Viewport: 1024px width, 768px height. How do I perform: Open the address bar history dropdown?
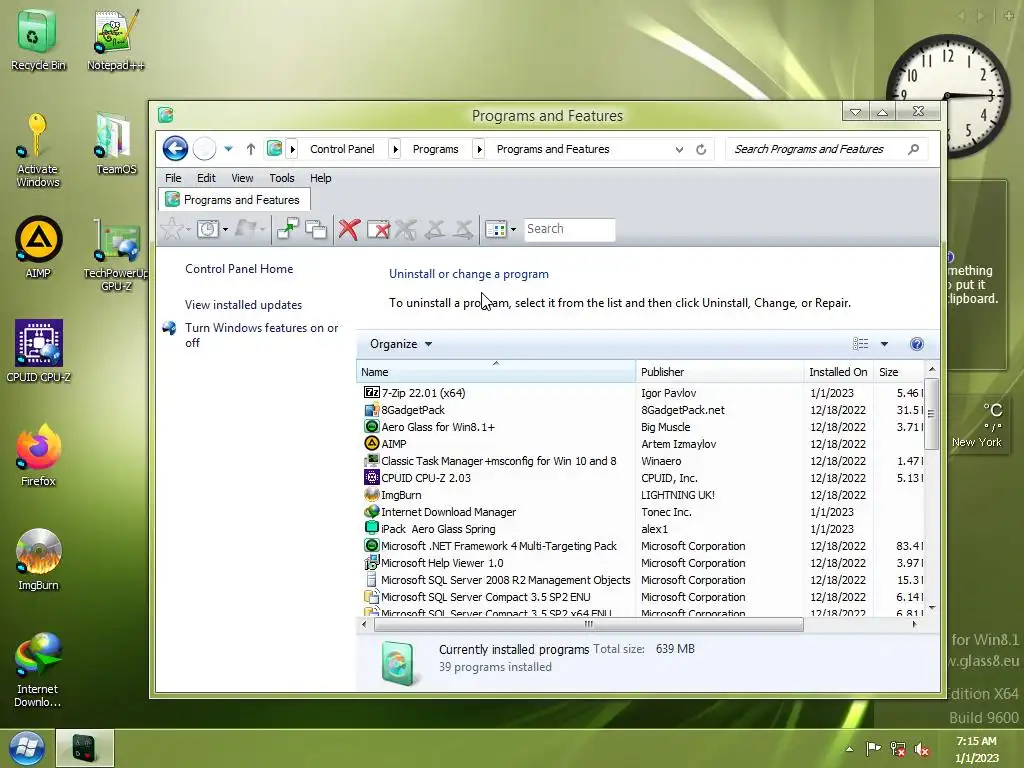click(x=679, y=150)
